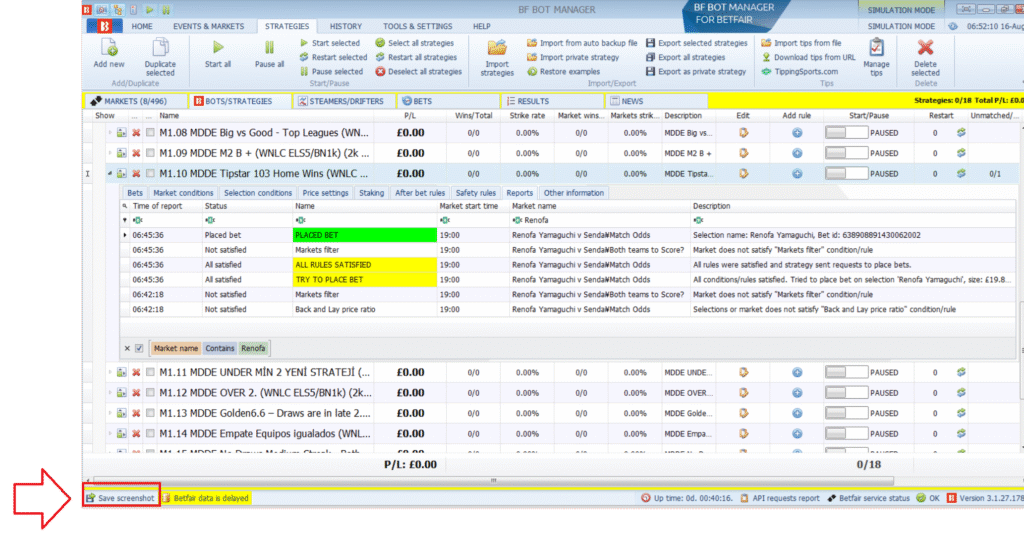Click Import private strategy
The height and width of the screenshot is (535, 1024).
point(573,57)
